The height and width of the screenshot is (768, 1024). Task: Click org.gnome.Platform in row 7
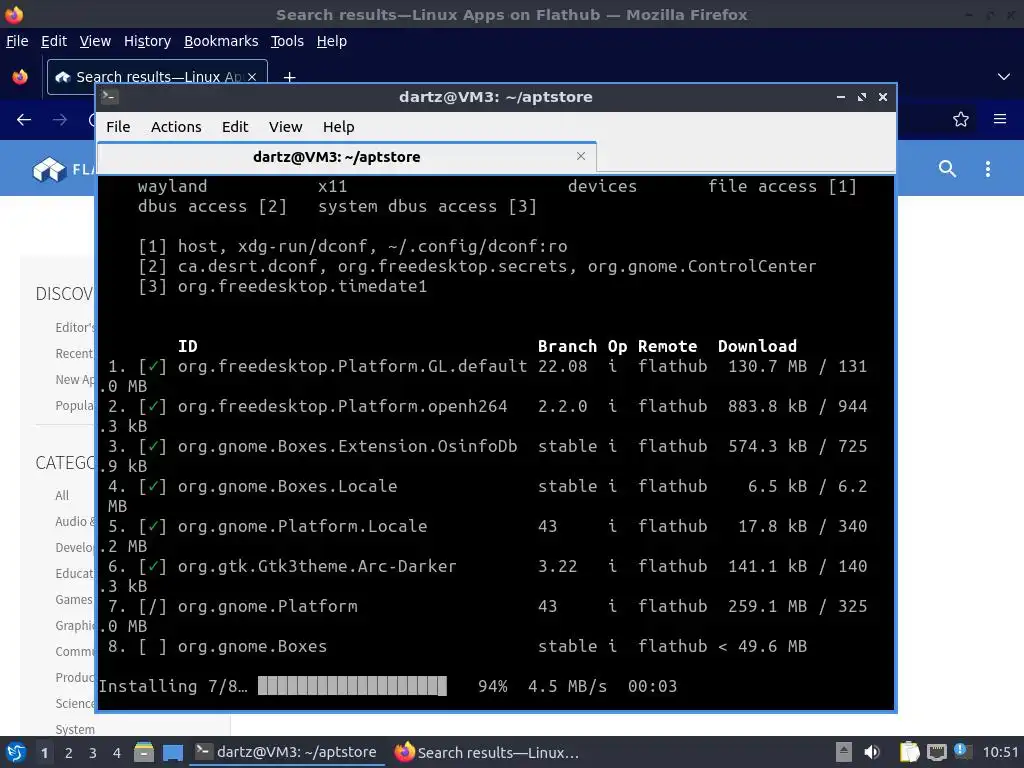[267, 607]
